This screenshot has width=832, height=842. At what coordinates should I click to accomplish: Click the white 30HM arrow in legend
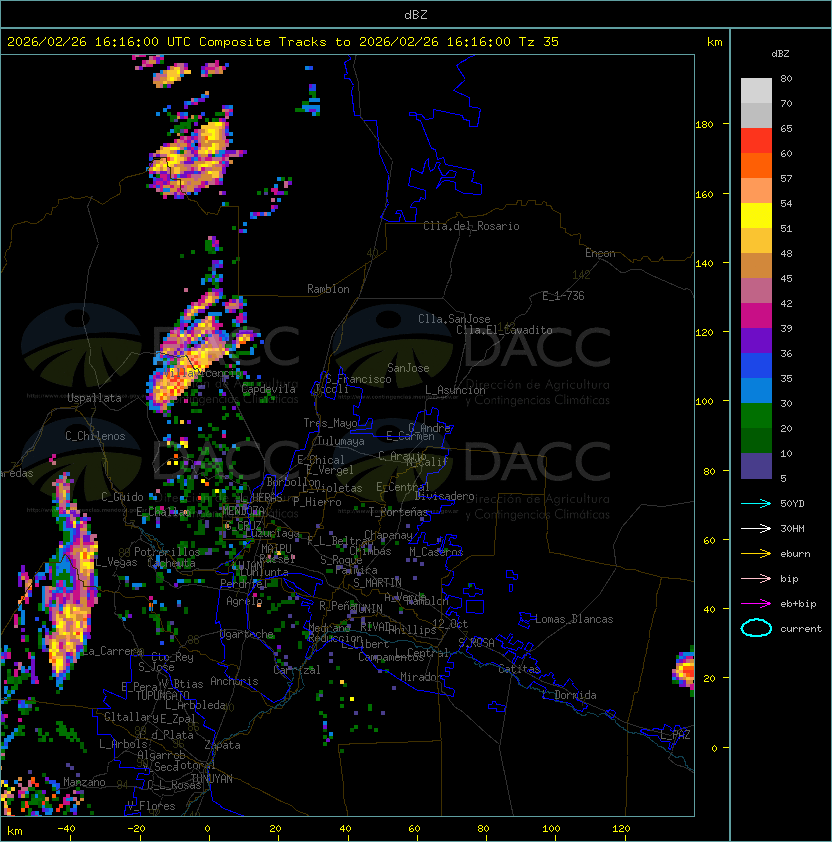[756, 528]
